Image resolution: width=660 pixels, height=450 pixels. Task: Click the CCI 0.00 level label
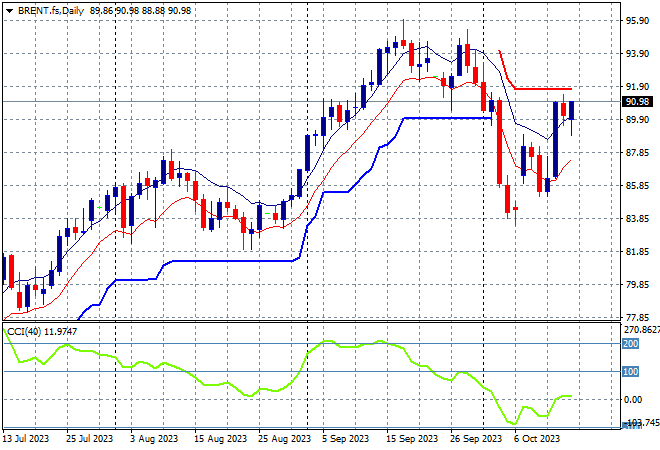pyautogui.click(x=635, y=399)
